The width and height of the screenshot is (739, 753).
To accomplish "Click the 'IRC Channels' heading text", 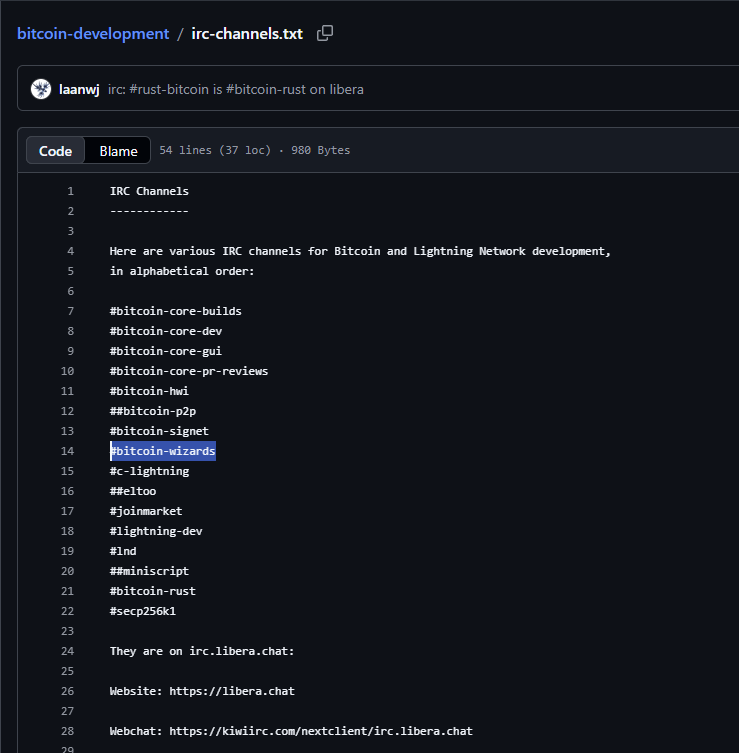I will [x=149, y=191].
